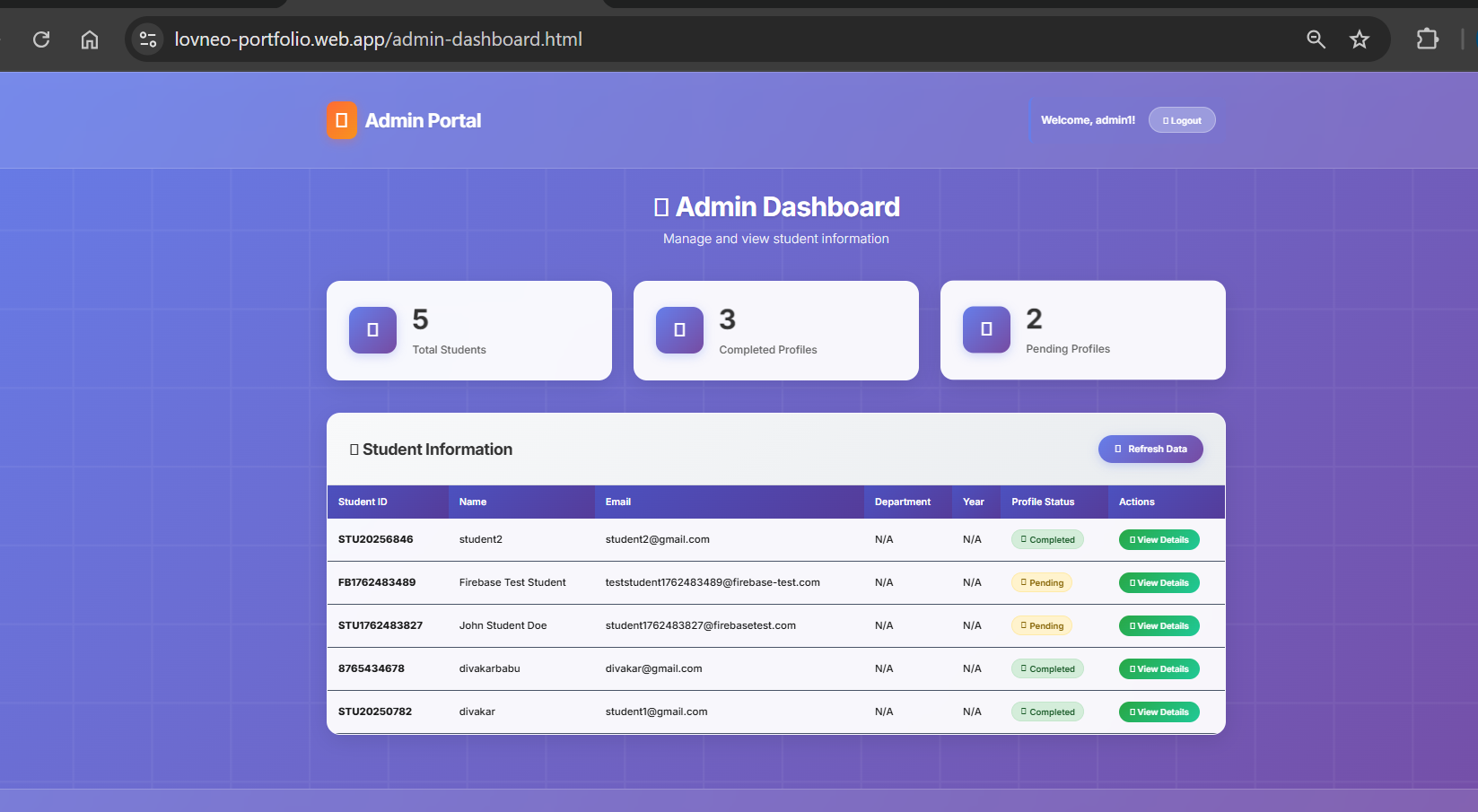Toggle the Pending status badge for STU1762483827
This screenshot has width=1478, height=812.
[1041, 625]
